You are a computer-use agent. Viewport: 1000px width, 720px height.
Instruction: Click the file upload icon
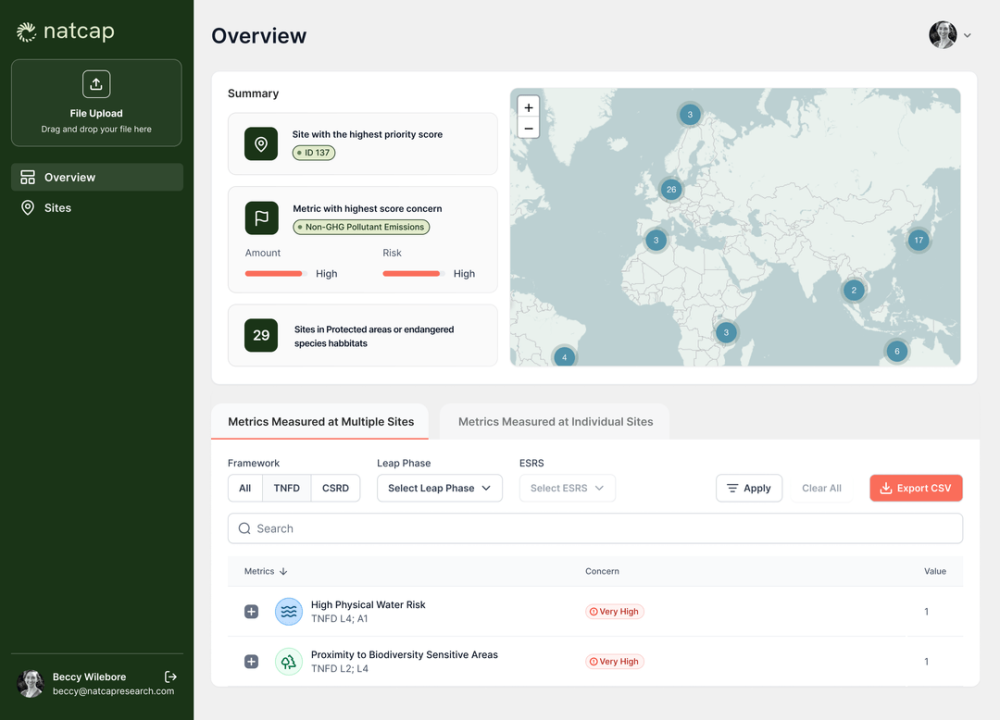coord(96,84)
